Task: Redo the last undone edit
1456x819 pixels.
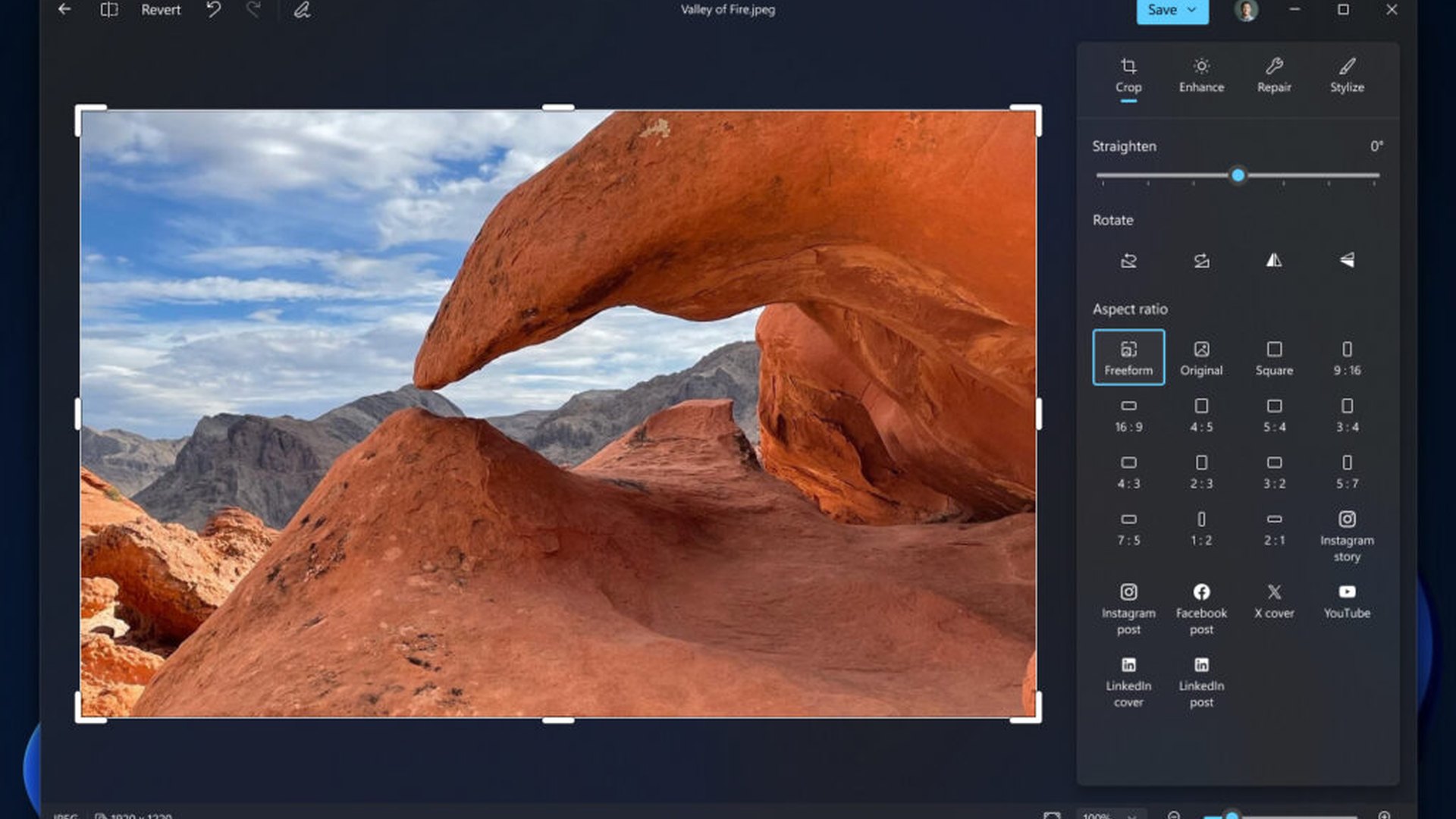Action: (x=254, y=10)
